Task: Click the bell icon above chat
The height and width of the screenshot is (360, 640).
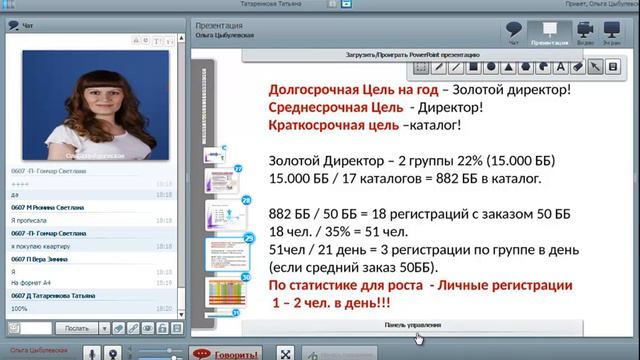Action: [x=136, y=40]
